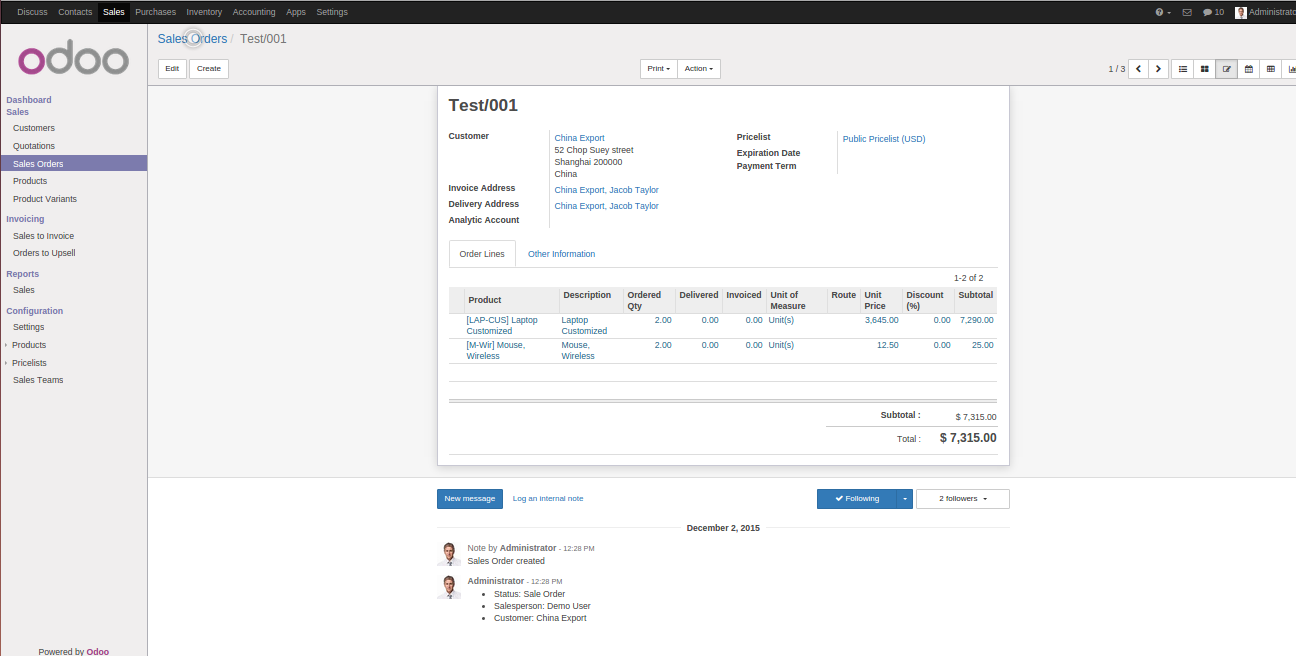Open Customers in sidebar
The image size is (1296, 656).
[x=34, y=128]
